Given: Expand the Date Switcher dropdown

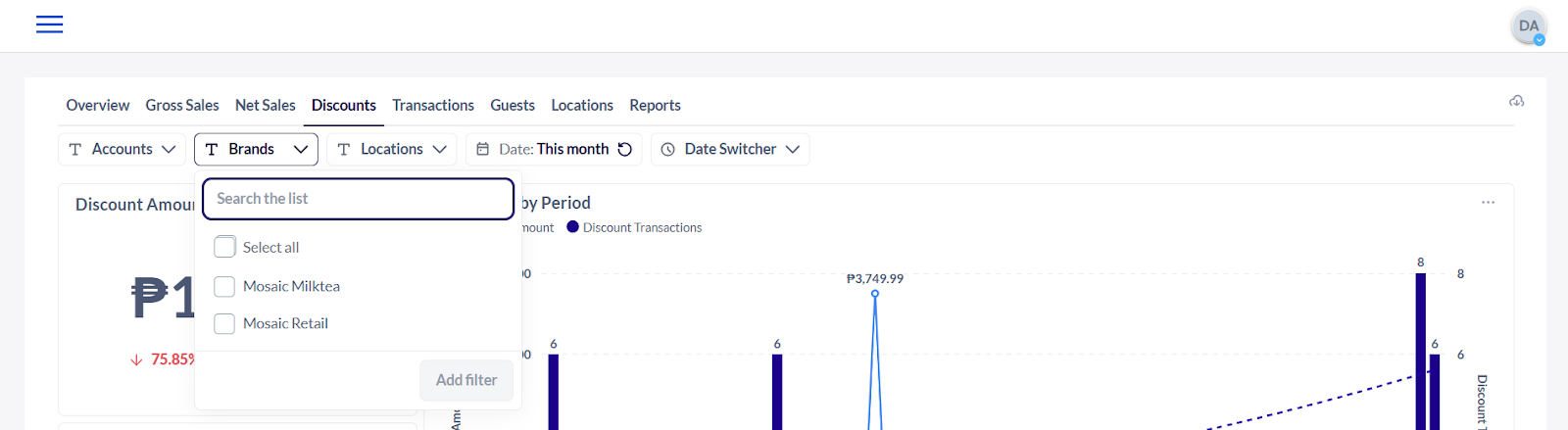Looking at the screenshot, I should [x=731, y=149].
